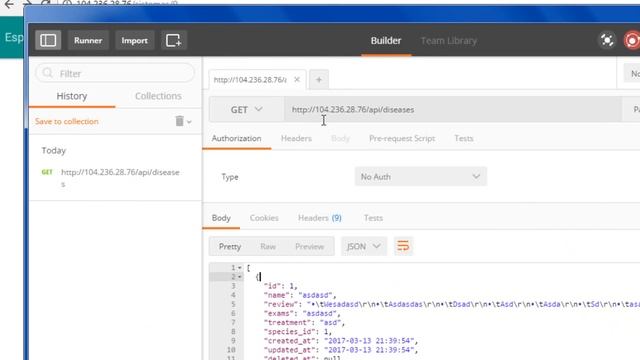Toggle the sidebar panel icon
Image resolution: width=640 pixels, height=360 pixels.
point(48,40)
